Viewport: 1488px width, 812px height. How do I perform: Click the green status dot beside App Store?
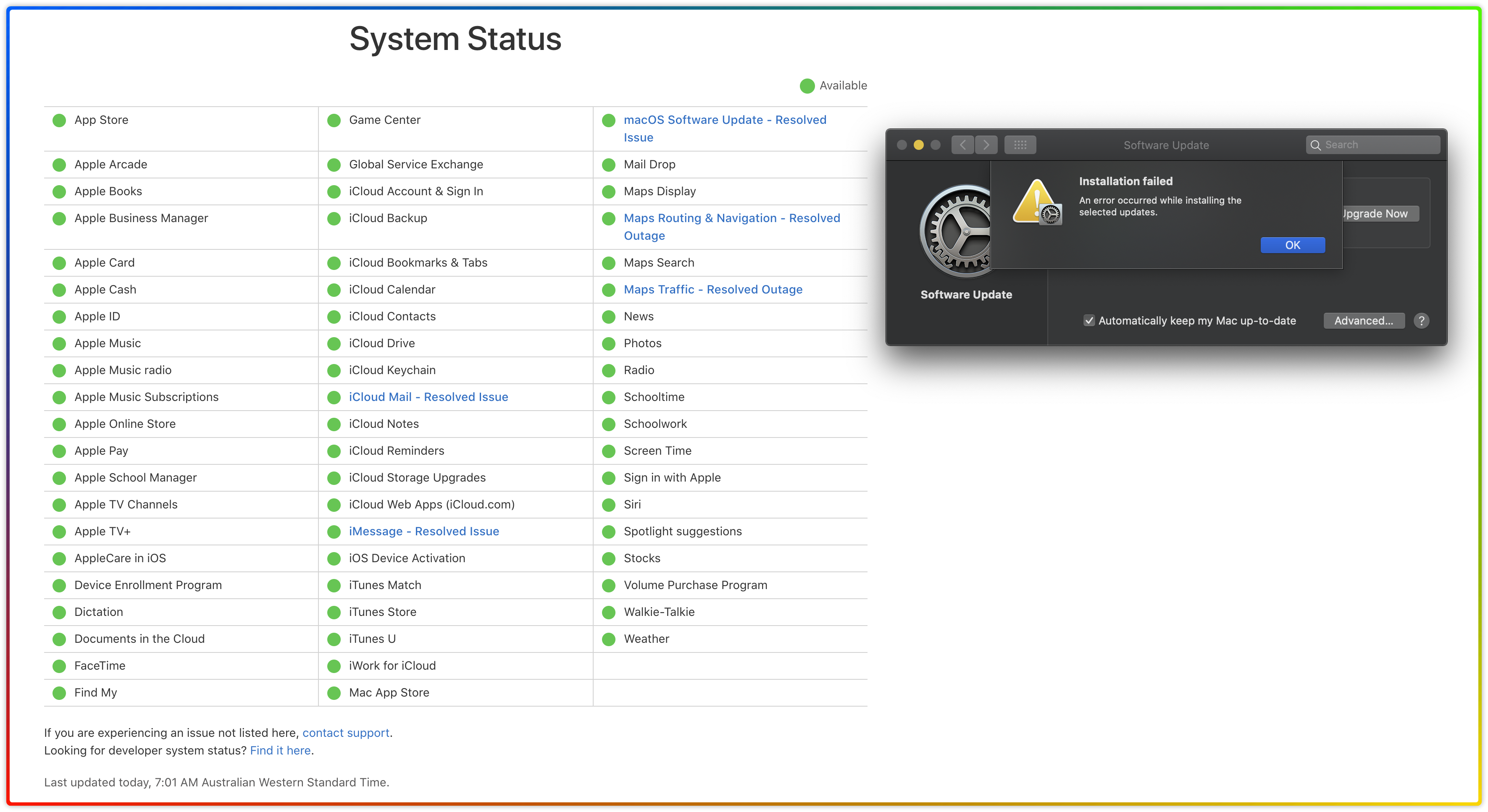[x=59, y=120]
